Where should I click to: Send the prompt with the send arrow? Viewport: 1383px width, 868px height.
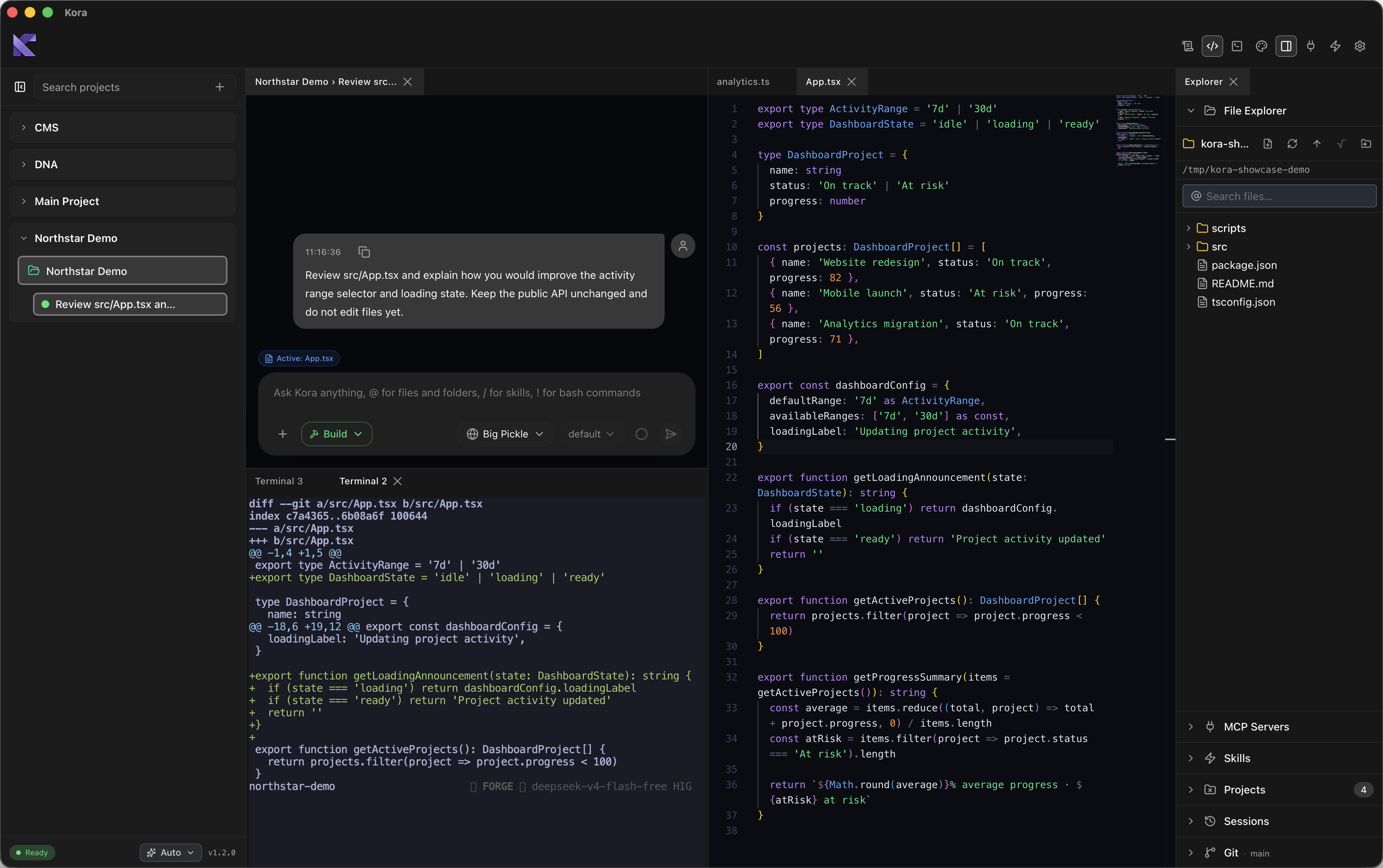coord(670,434)
